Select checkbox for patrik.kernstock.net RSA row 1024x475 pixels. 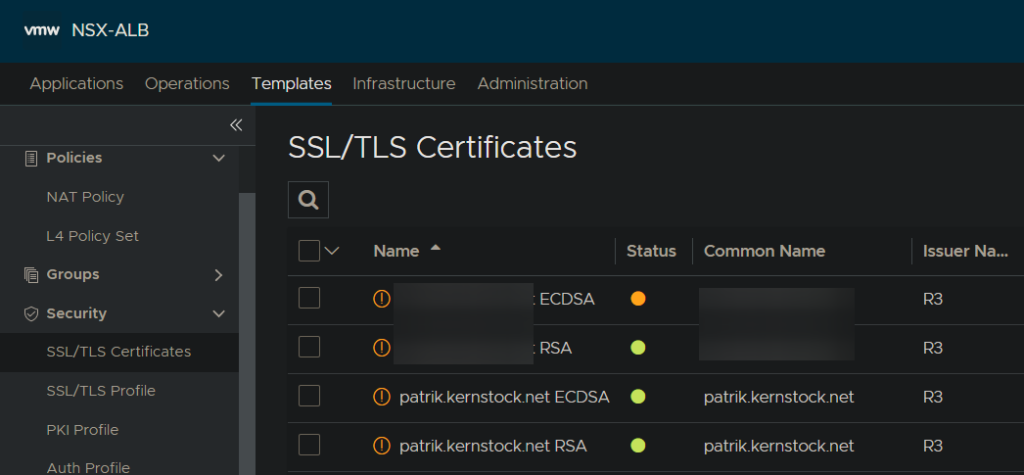click(309, 445)
